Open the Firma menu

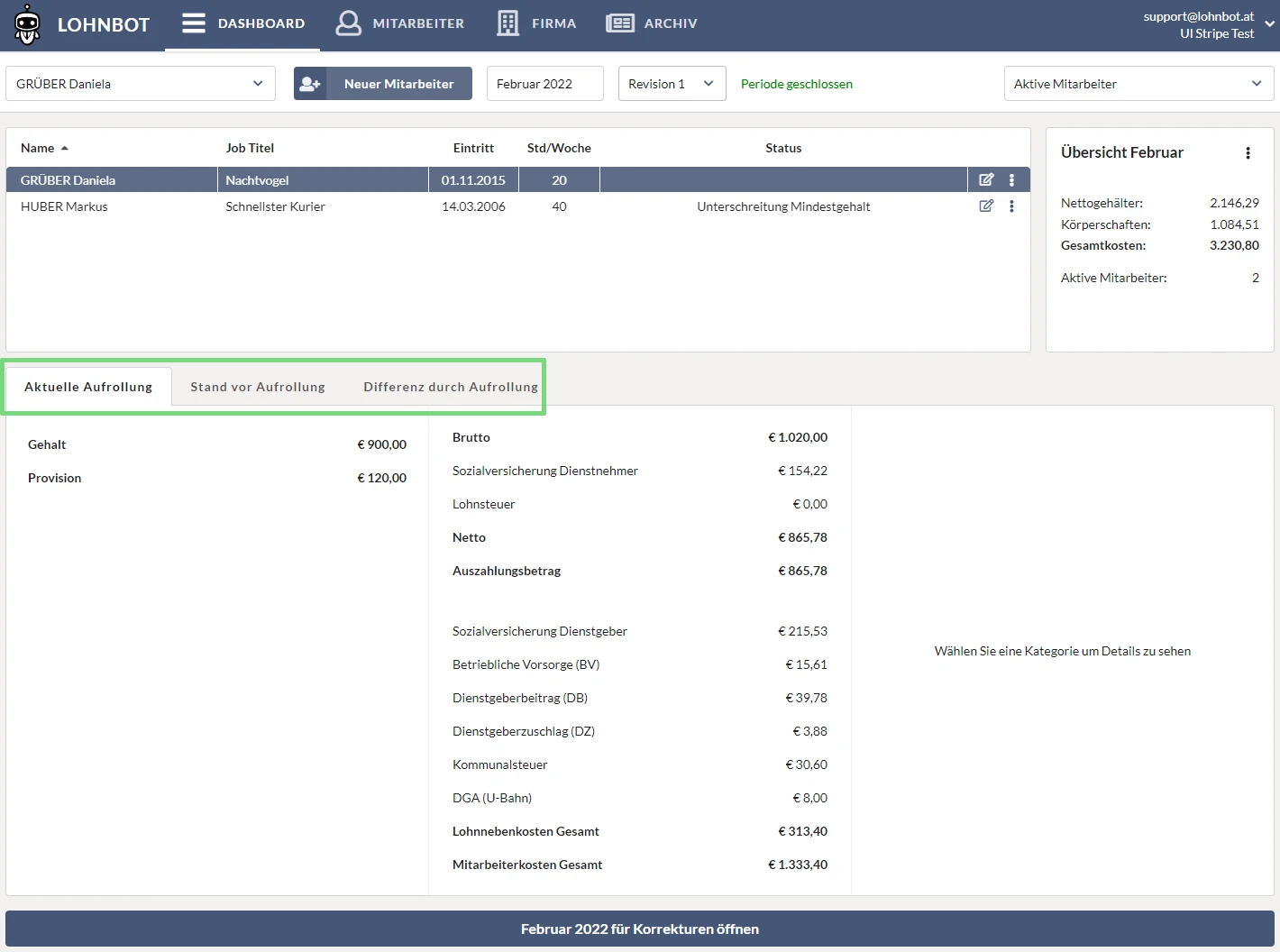536,24
